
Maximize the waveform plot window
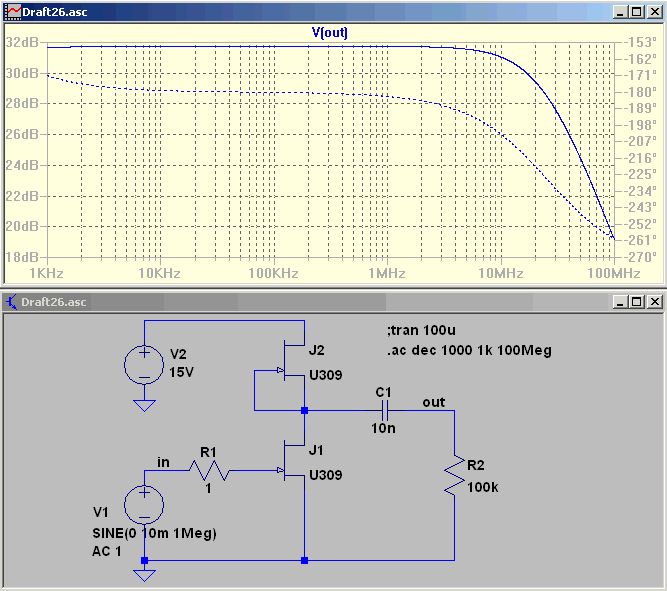[637, 12]
